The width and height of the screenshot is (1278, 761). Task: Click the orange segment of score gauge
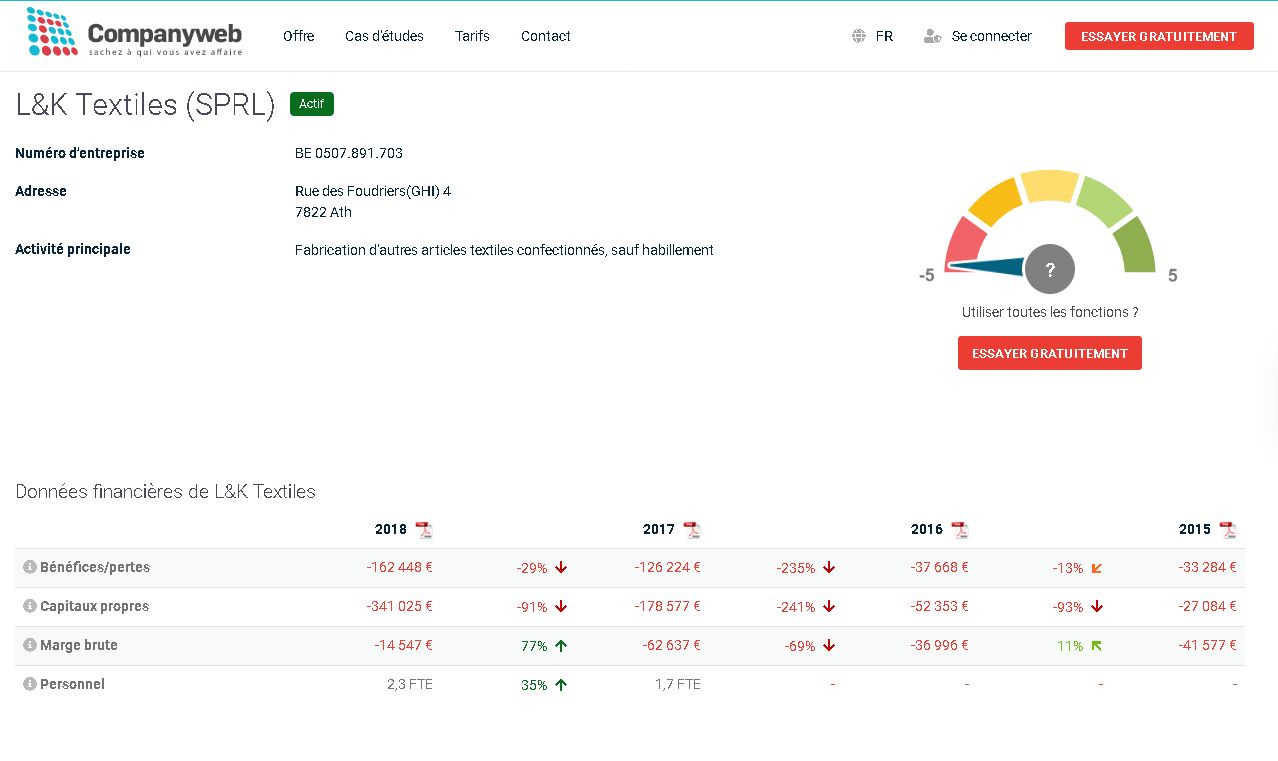996,200
